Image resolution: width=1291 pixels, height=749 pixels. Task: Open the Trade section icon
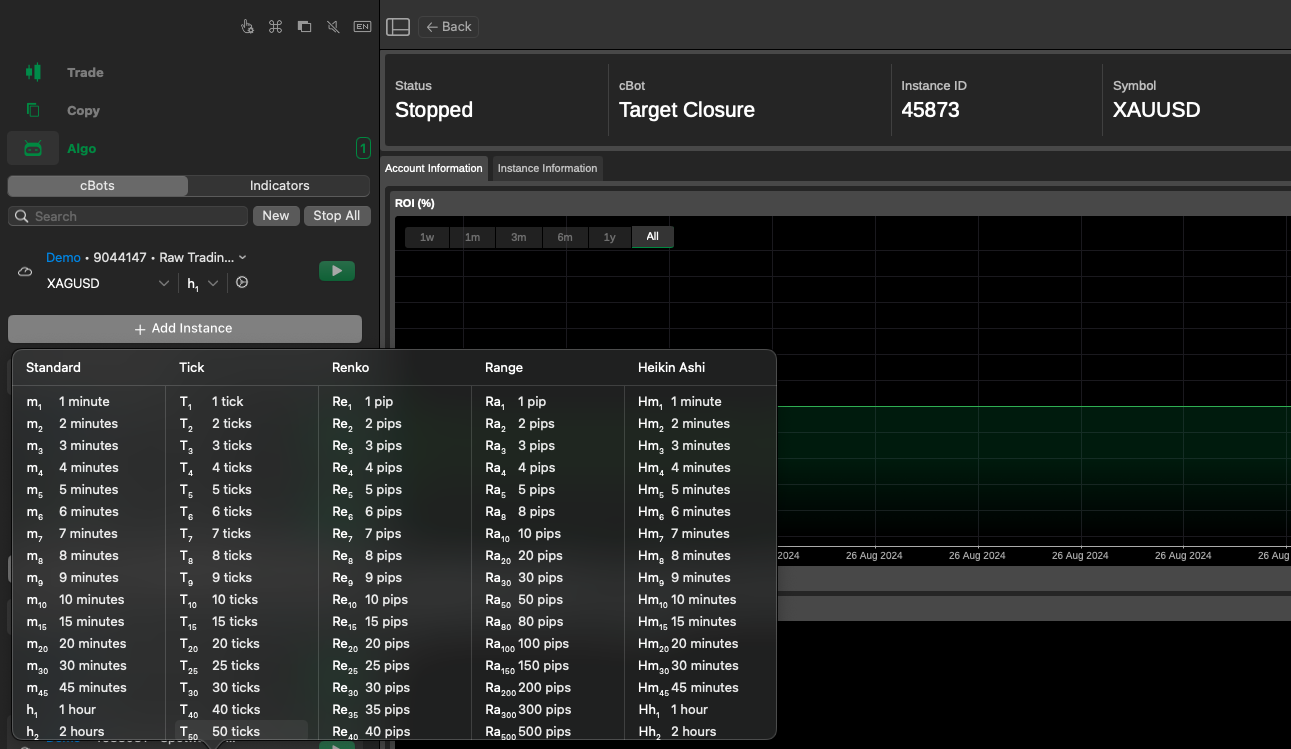[x=33, y=72]
